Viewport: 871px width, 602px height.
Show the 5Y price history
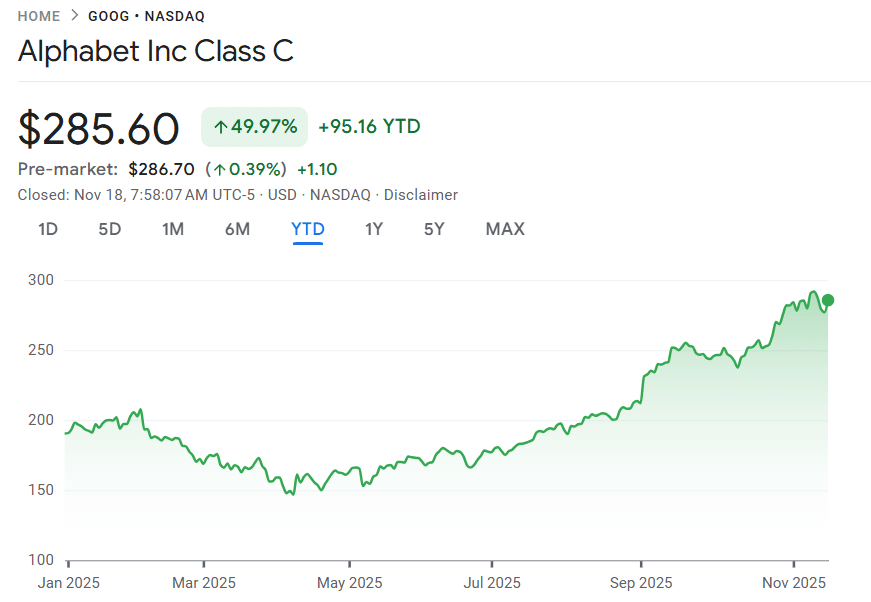433,229
